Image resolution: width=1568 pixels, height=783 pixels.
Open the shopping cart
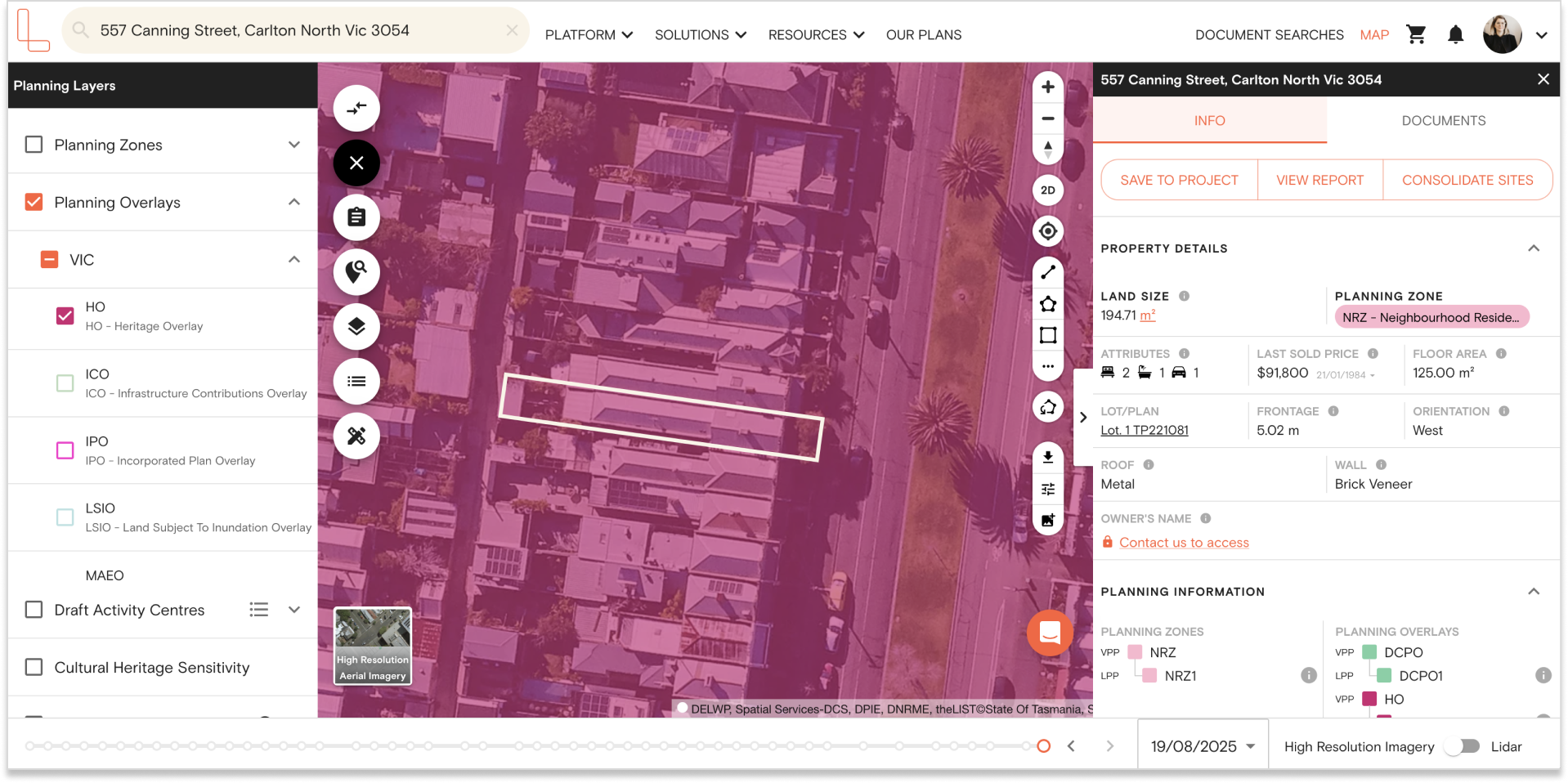pos(1416,34)
